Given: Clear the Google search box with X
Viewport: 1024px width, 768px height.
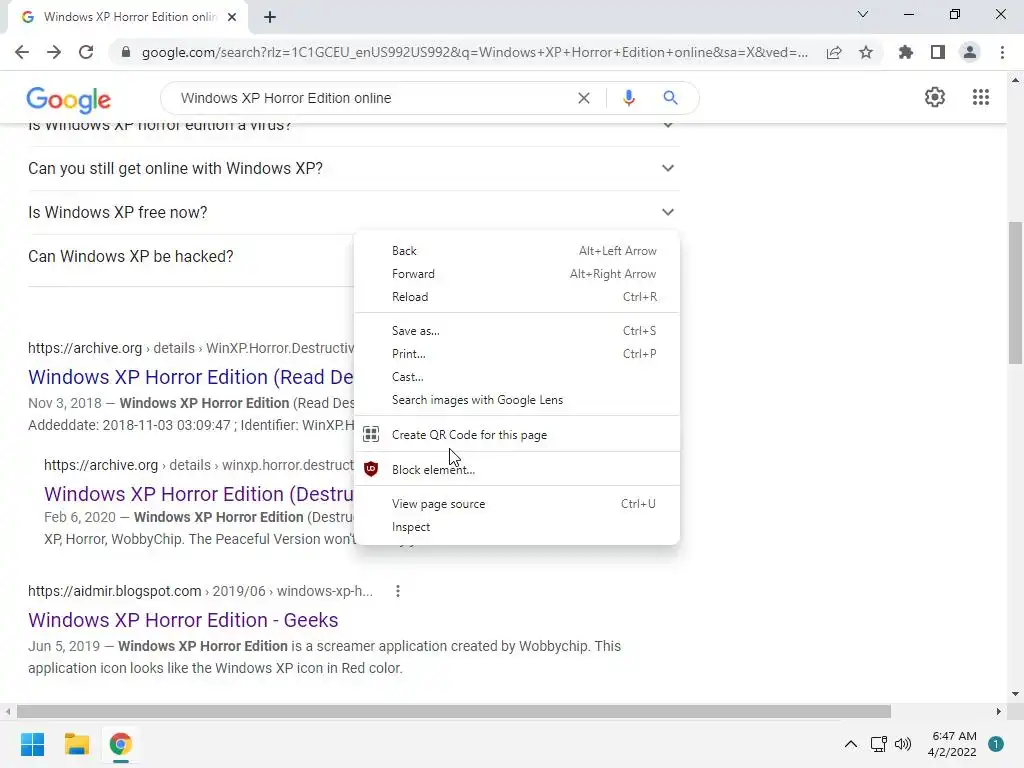Looking at the screenshot, I should tap(584, 98).
